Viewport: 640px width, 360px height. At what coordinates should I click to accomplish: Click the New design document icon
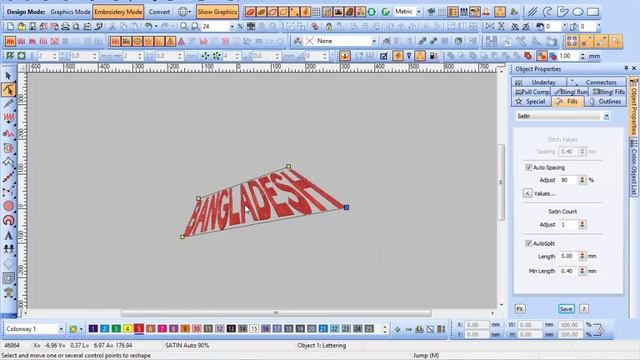click(10, 27)
